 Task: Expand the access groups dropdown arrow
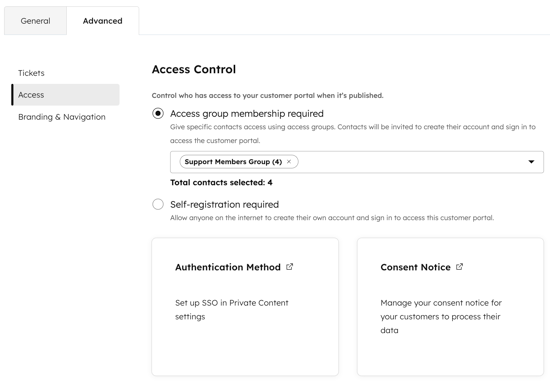[x=531, y=162]
